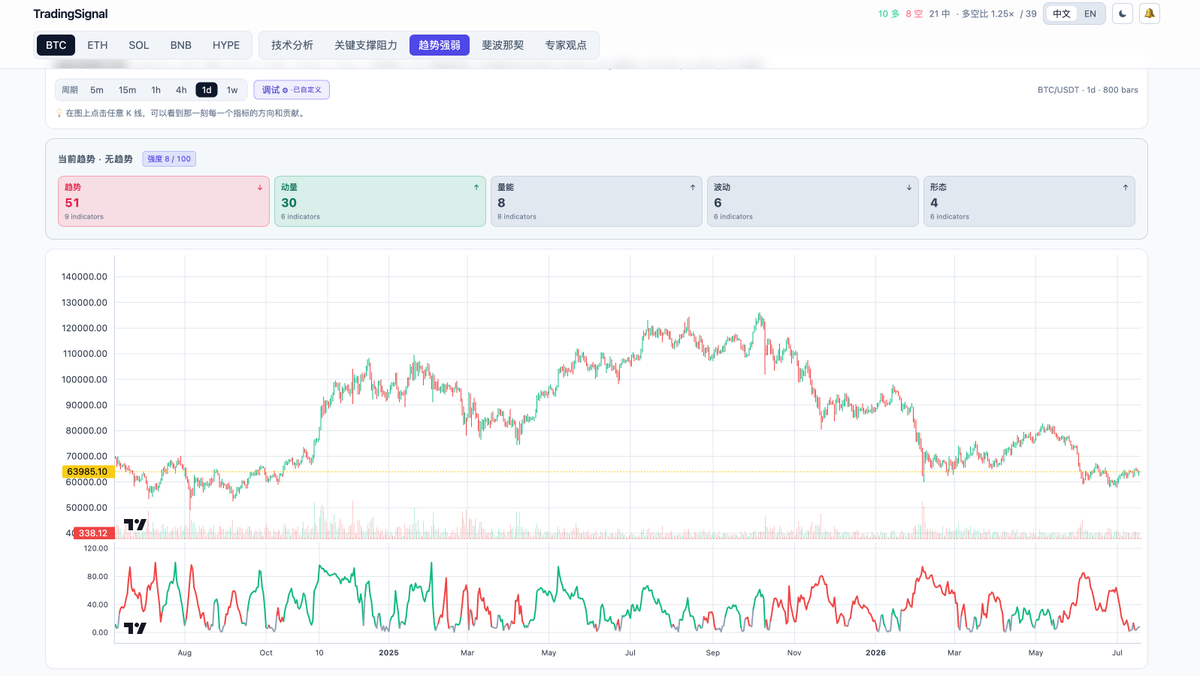Click the BTC/USDT · 1d · 800 bars label
Screen dimensions: 1200x676
click(x=1088, y=90)
